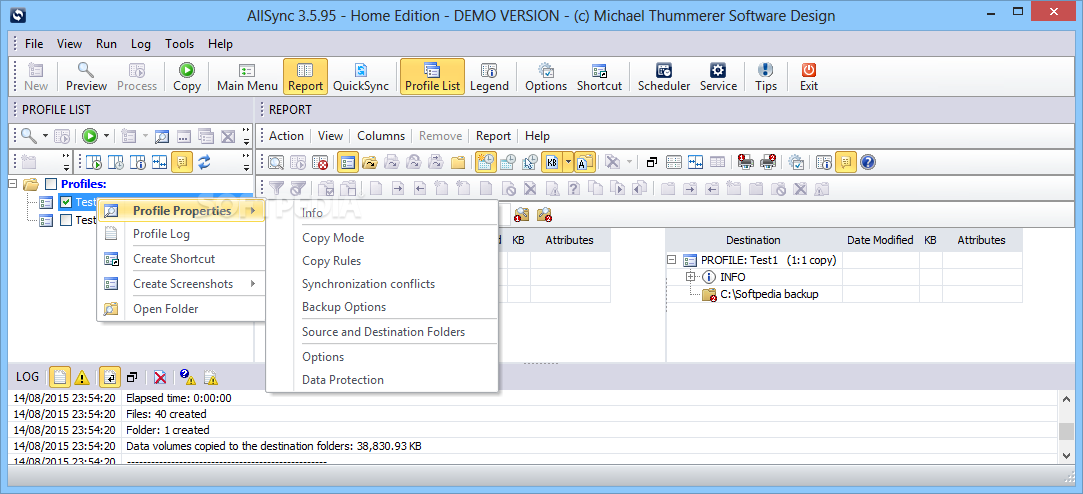The height and width of the screenshot is (494, 1083).
Task: Show the Legend panel
Action: [489, 77]
